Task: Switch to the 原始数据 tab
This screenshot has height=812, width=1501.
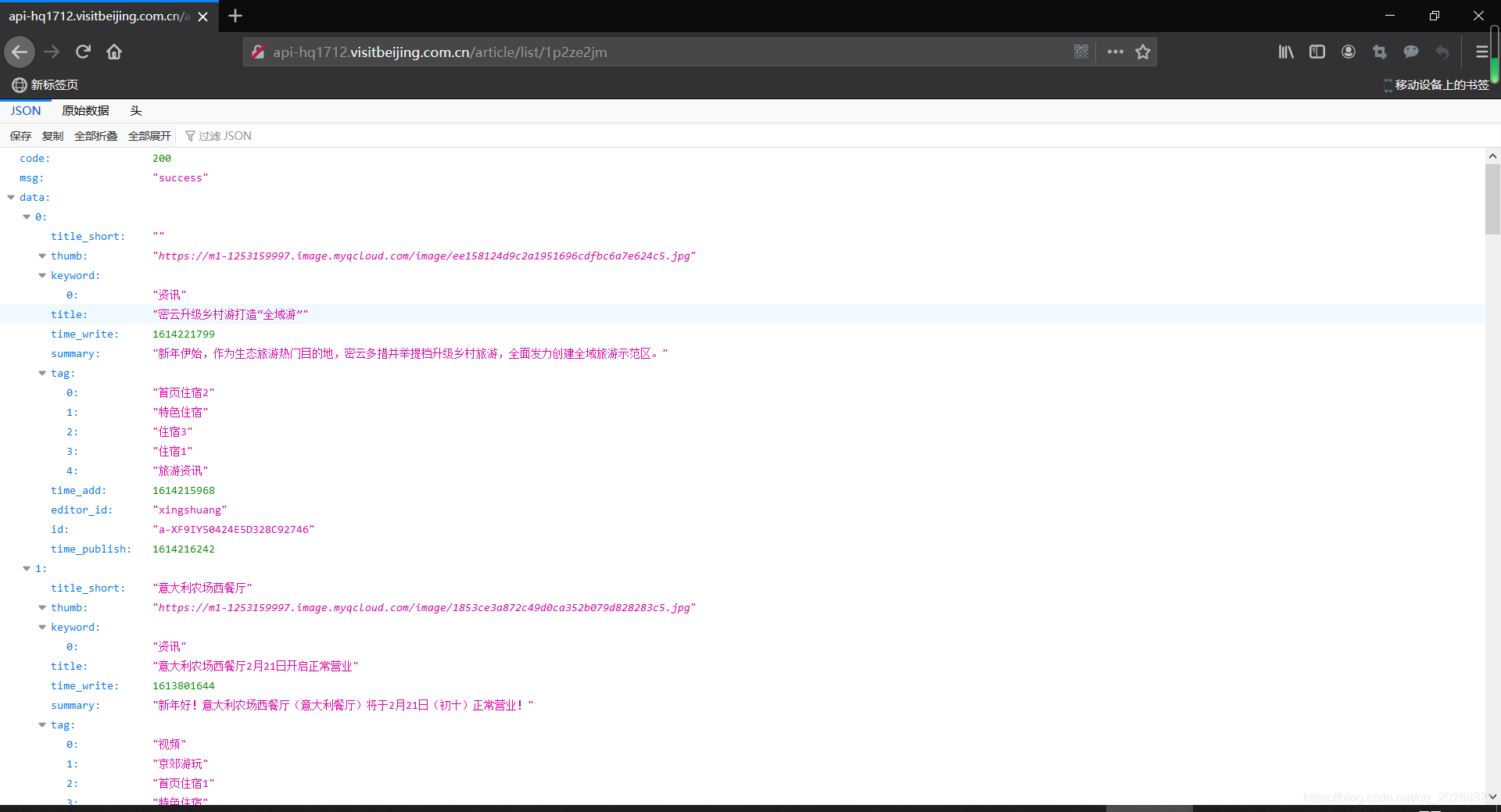Action: click(x=85, y=111)
